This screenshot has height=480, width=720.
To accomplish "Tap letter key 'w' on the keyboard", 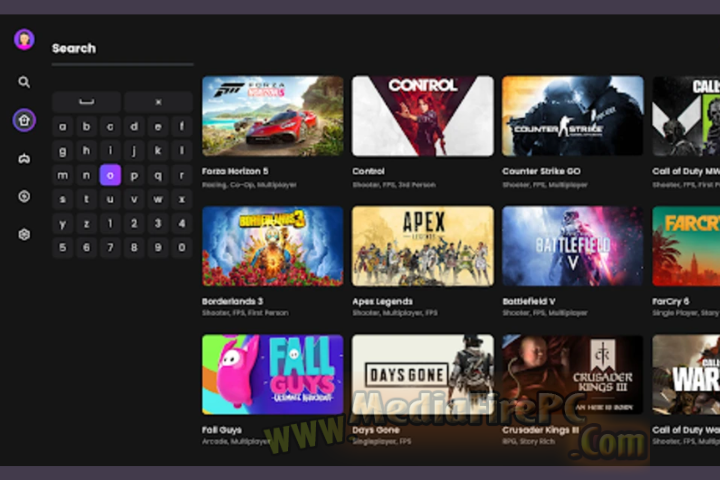I will click(x=158, y=199).
